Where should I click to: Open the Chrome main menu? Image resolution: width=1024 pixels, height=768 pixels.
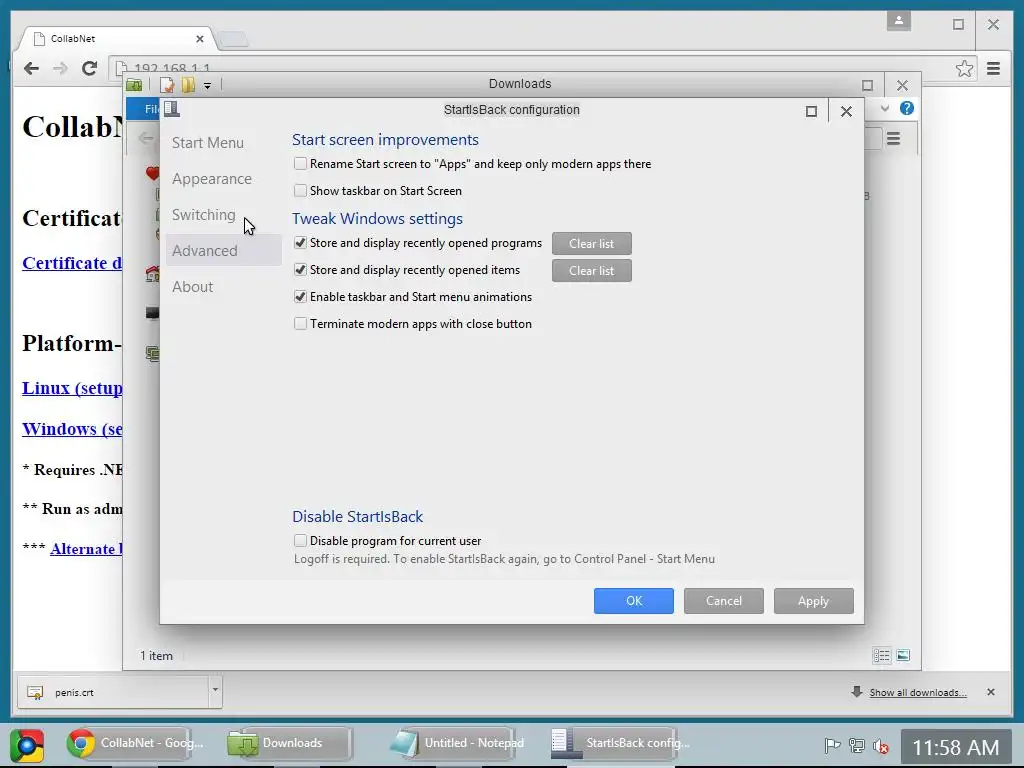pos(993,69)
